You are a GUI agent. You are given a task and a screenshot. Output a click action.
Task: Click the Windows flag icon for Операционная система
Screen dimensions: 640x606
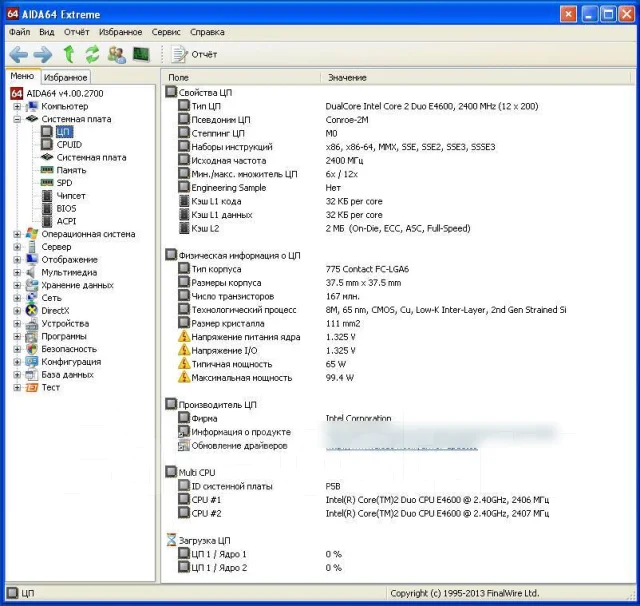[x=31, y=234]
